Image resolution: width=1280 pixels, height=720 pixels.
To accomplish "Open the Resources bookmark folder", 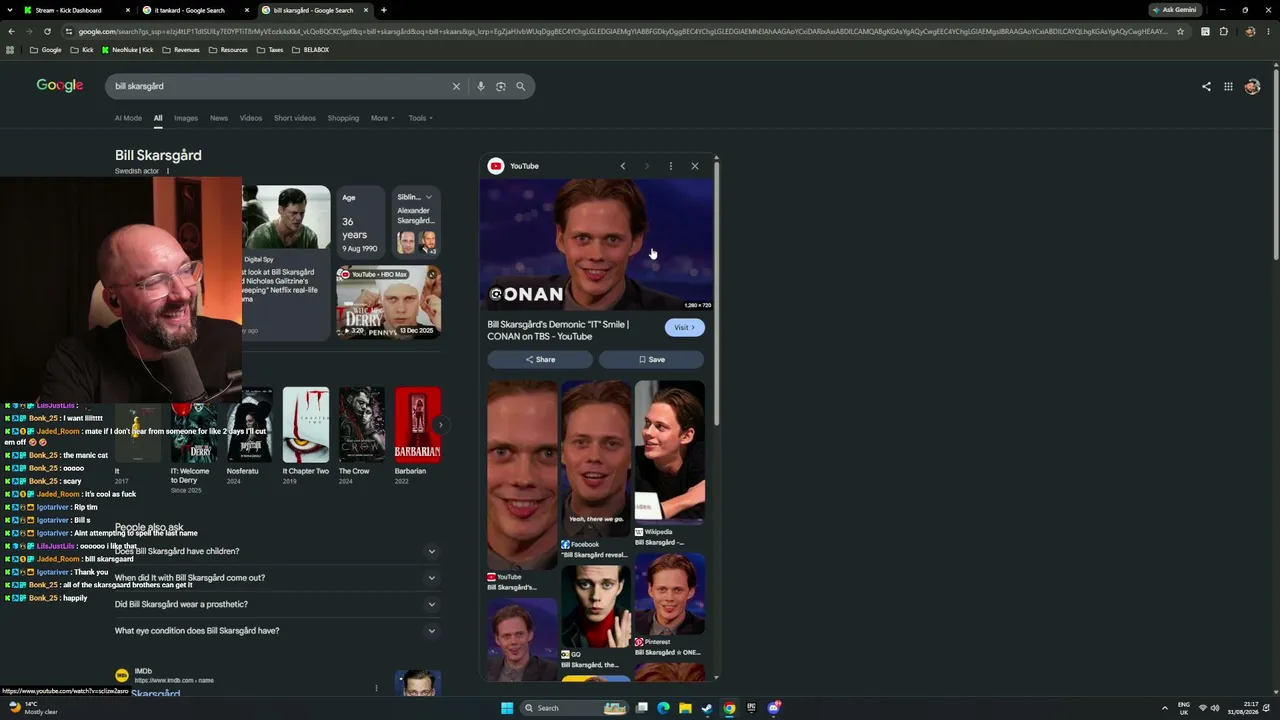I will point(227,50).
